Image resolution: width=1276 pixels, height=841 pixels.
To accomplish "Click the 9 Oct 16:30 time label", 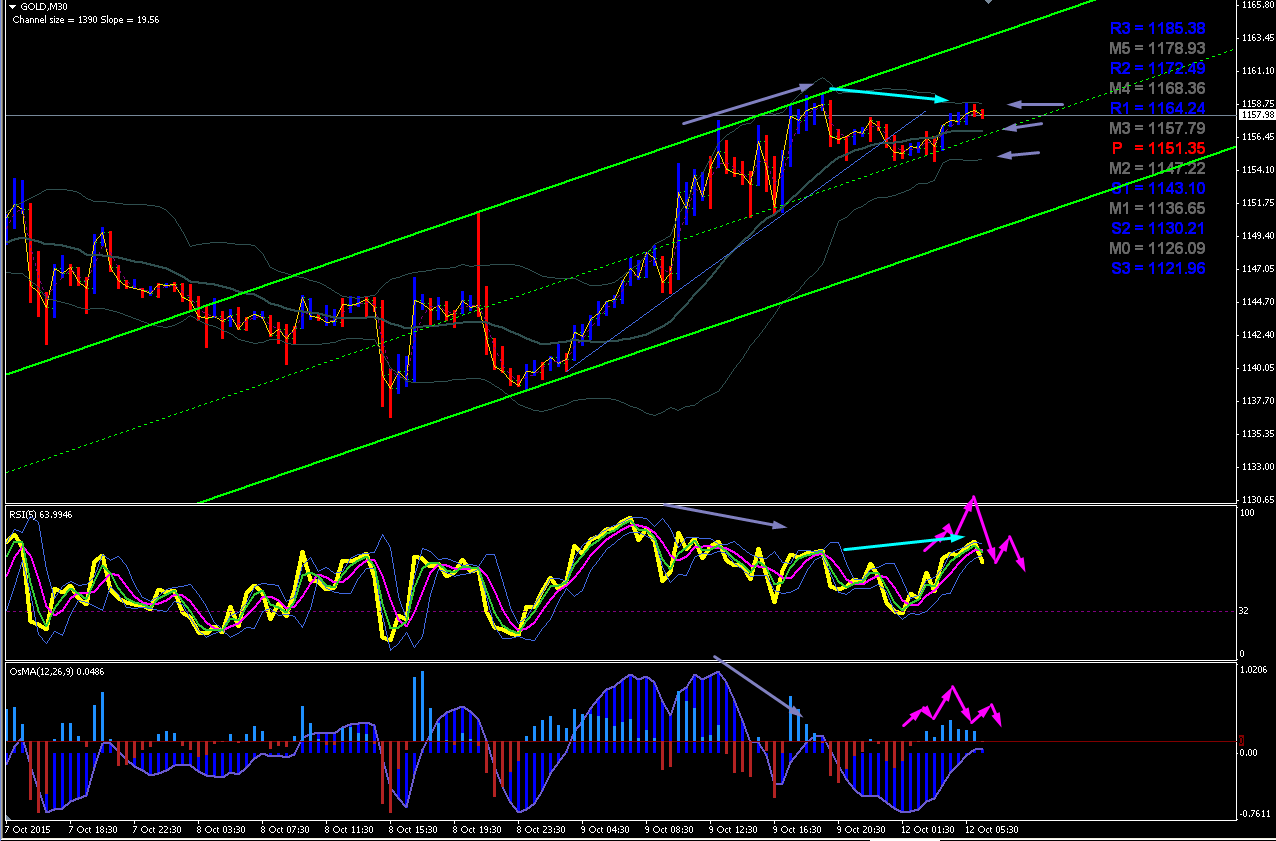I will pos(797,830).
